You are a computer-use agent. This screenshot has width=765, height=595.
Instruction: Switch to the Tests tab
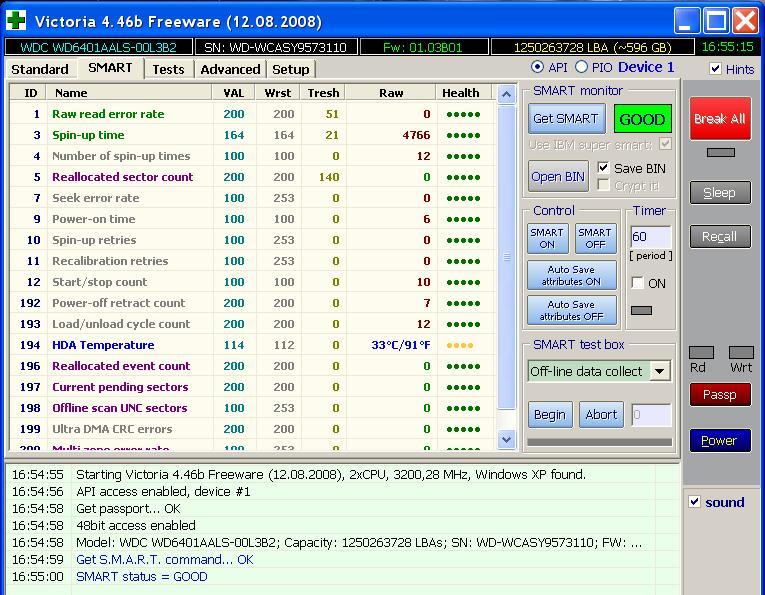point(168,69)
